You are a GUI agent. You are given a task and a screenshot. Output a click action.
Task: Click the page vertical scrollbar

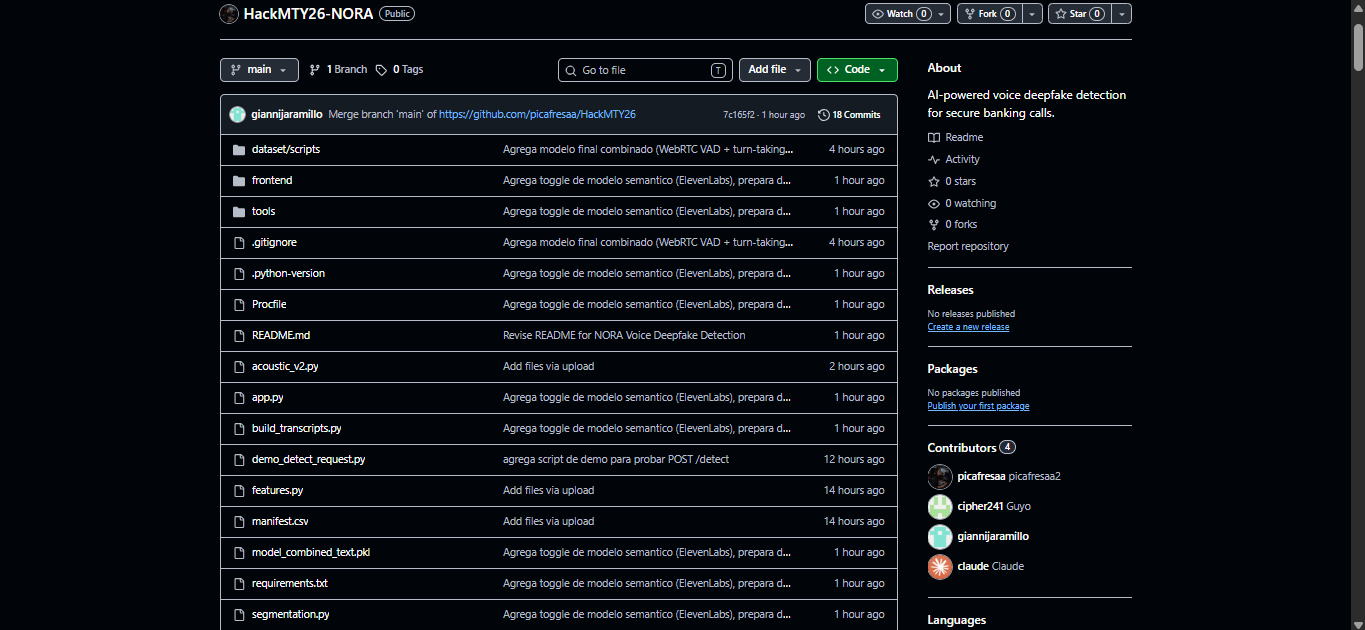[1358, 315]
